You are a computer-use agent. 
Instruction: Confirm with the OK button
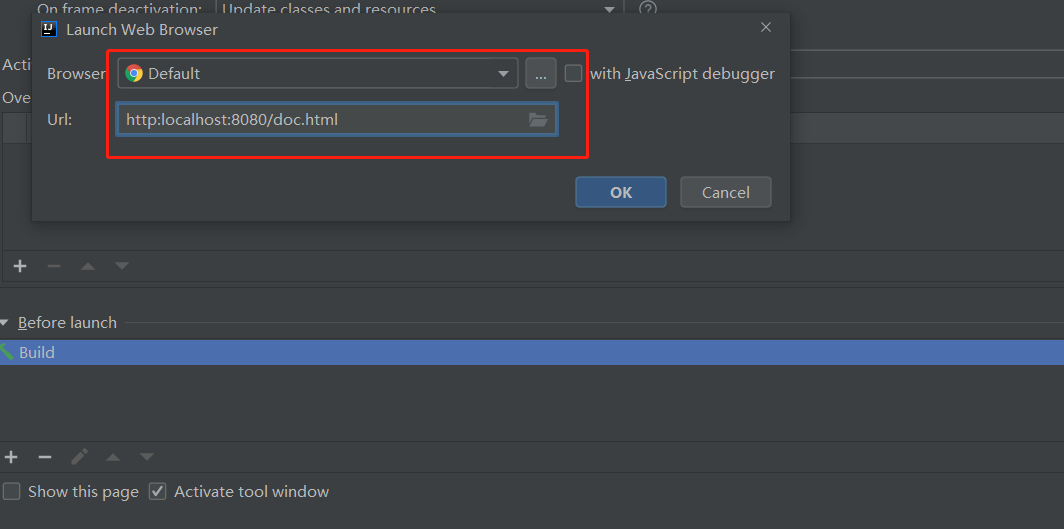[x=621, y=192]
